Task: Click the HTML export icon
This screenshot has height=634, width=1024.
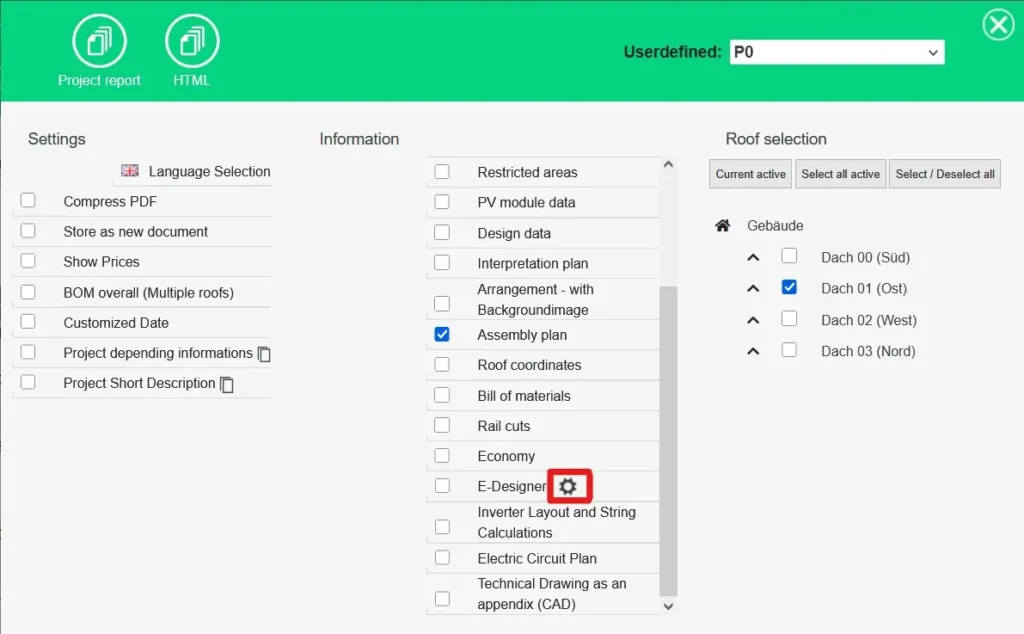Action: click(192, 41)
